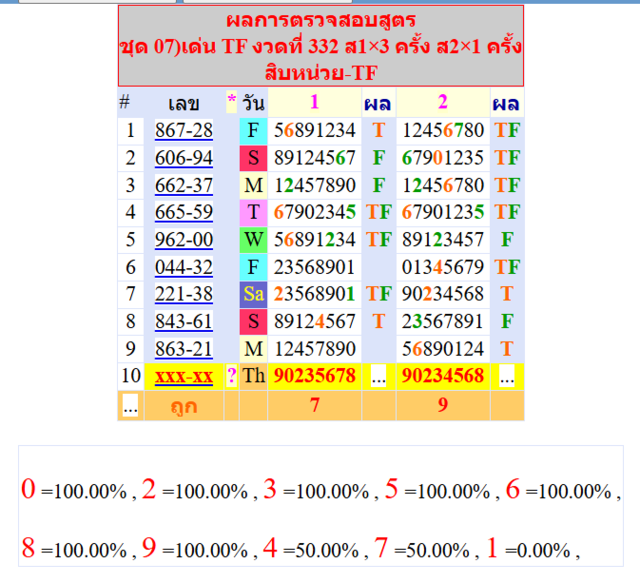This screenshot has width=640, height=583.
Task: Open the 867-28 number link
Action: 184,131
